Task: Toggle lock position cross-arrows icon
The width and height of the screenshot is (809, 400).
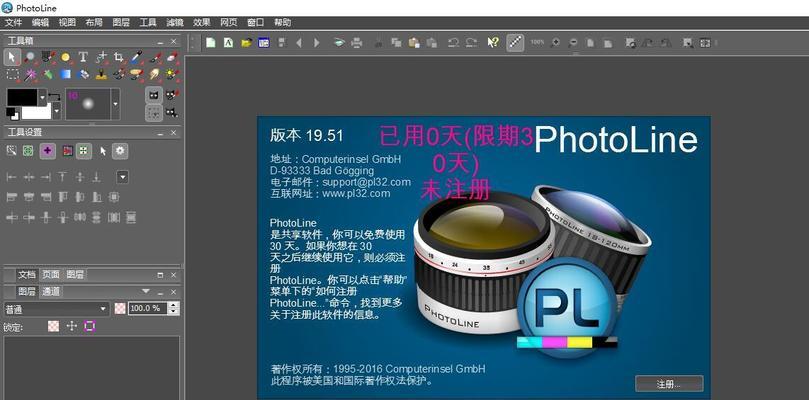Action: 72,326
